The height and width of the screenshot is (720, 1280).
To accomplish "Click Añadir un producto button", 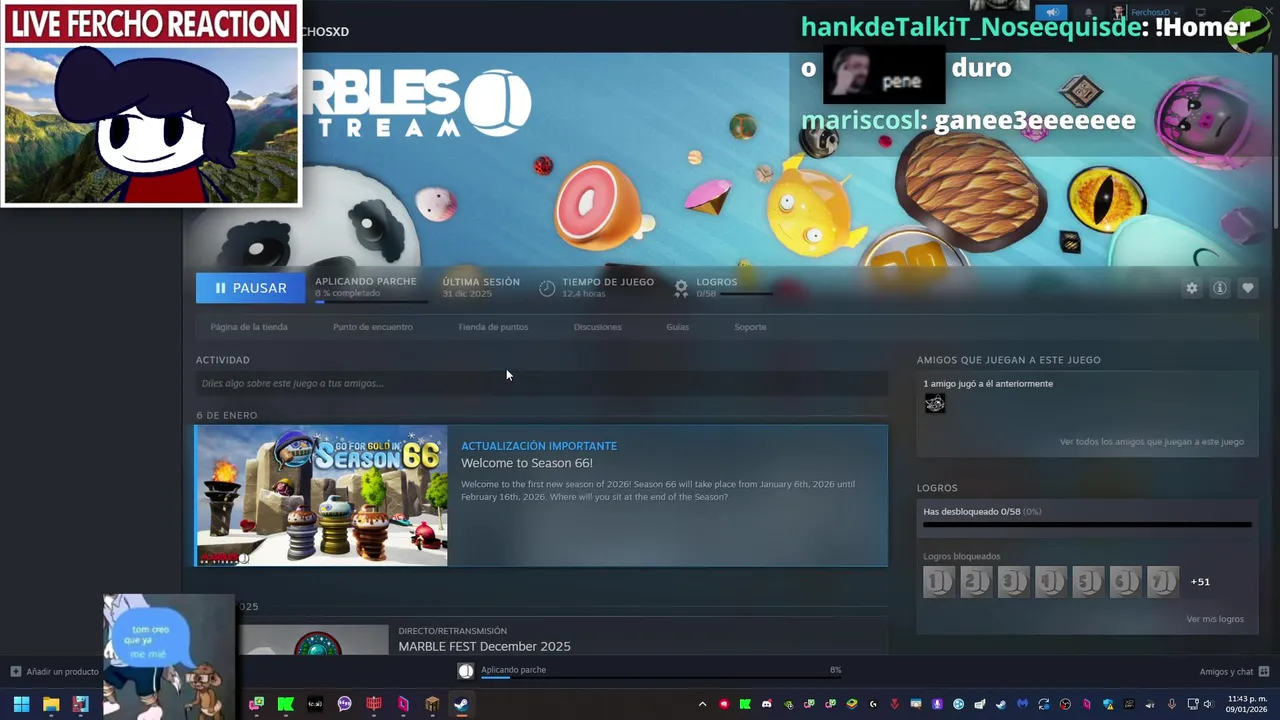I will coord(55,672).
